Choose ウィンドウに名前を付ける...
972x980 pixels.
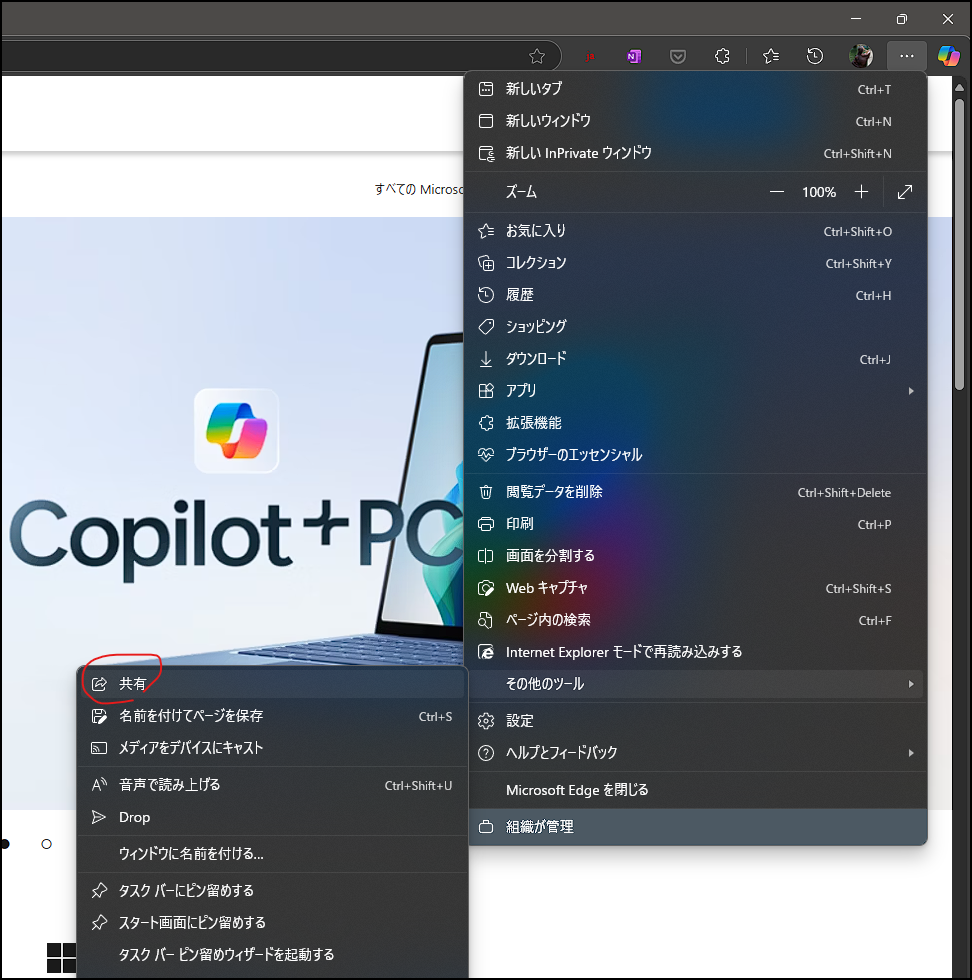point(273,854)
